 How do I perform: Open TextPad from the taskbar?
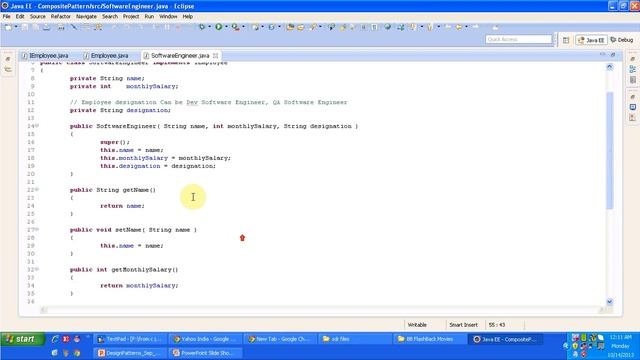(130, 339)
